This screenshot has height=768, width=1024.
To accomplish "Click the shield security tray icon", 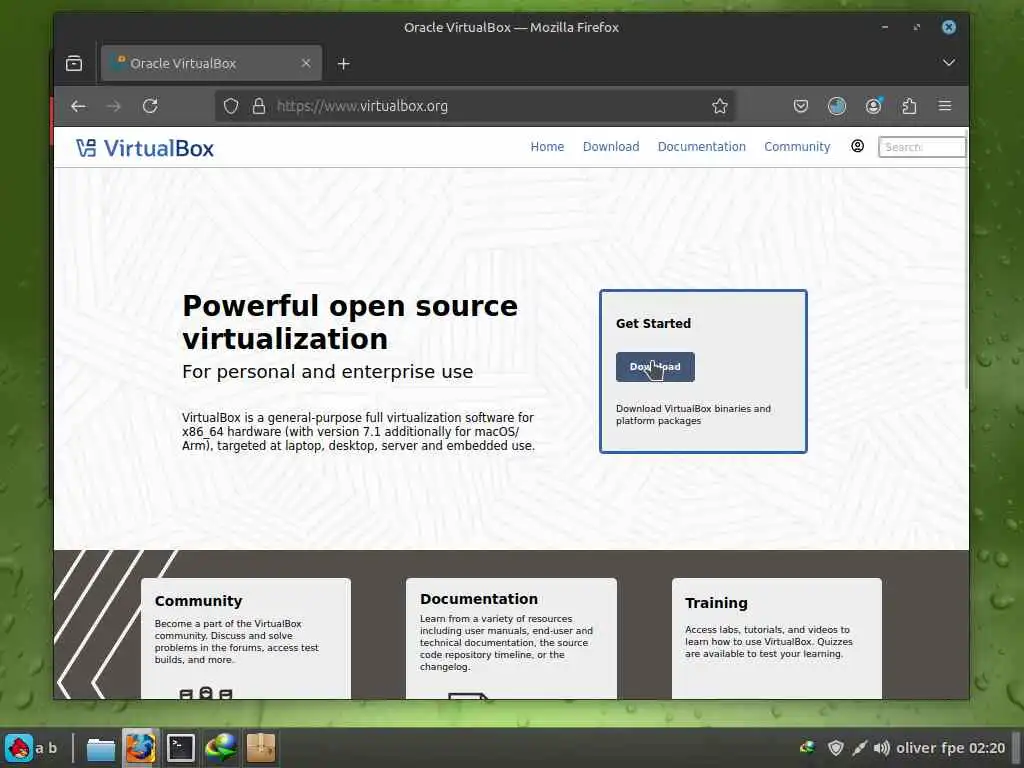I will [x=835, y=748].
